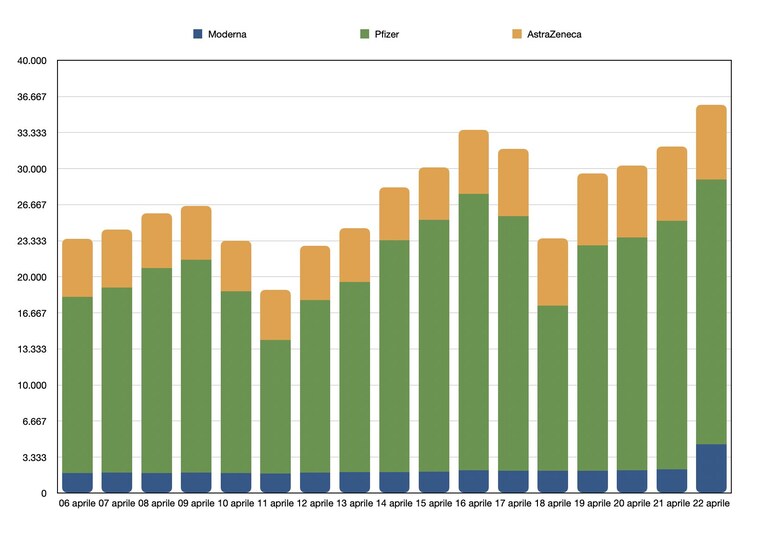Screen dimensions: 767x538
Task: Click the Pfizer segment of the 22 aprile bar
Action: 711,312
